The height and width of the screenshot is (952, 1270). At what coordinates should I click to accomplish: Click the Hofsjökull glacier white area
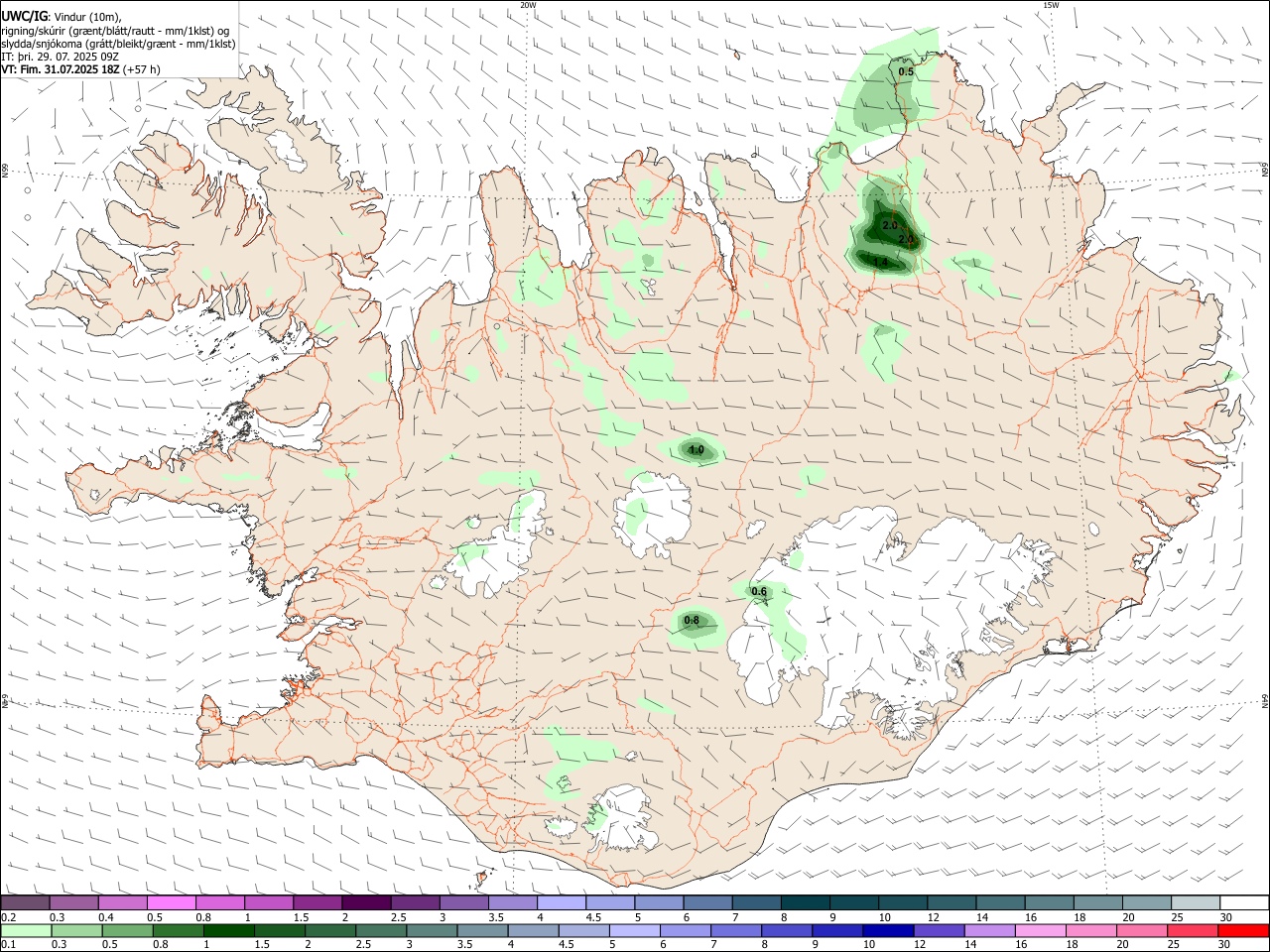coord(655,514)
